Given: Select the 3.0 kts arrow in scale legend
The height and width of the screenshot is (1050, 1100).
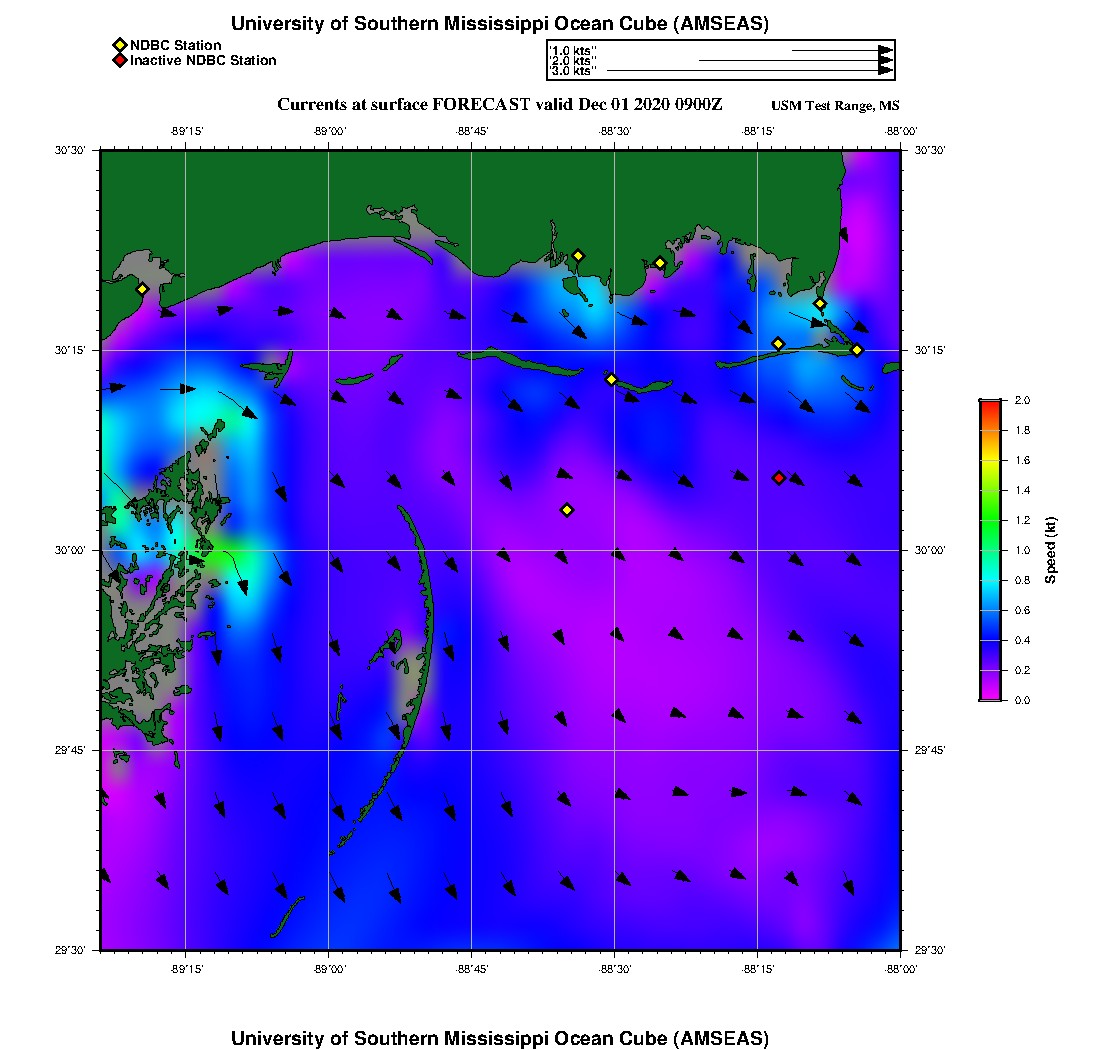Looking at the screenshot, I should 748,71.
